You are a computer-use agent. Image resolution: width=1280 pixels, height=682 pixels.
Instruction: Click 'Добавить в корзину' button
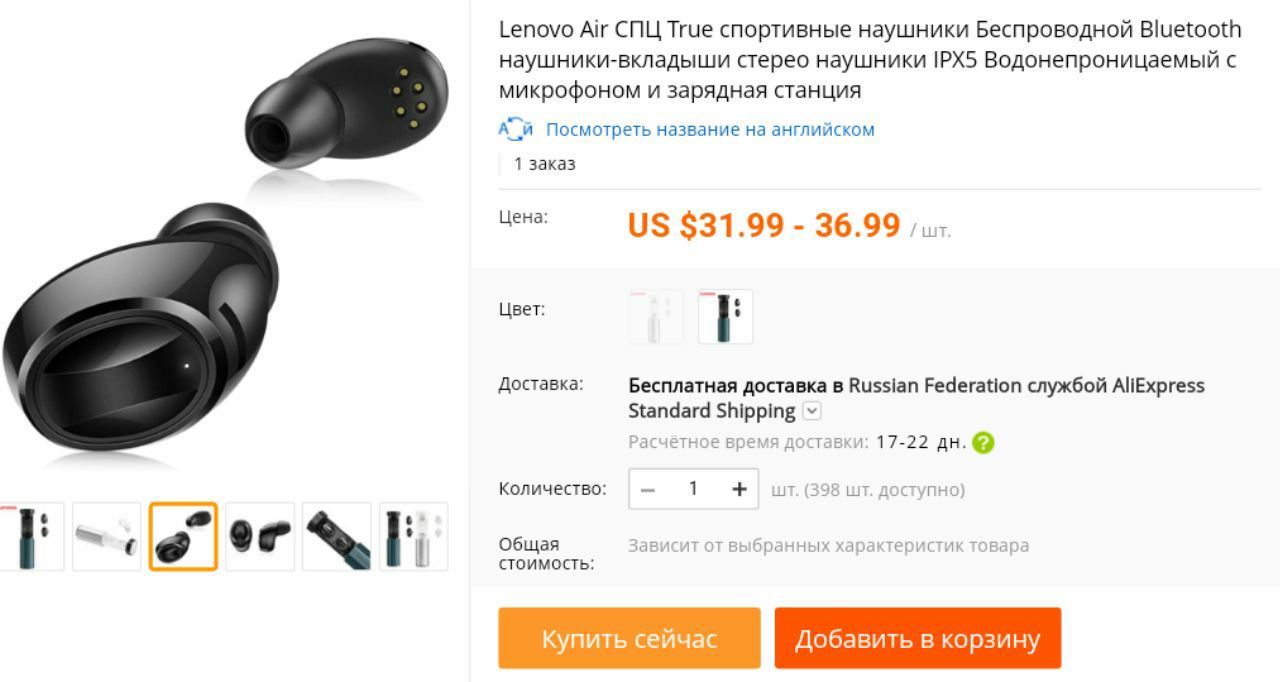[917, 638]
